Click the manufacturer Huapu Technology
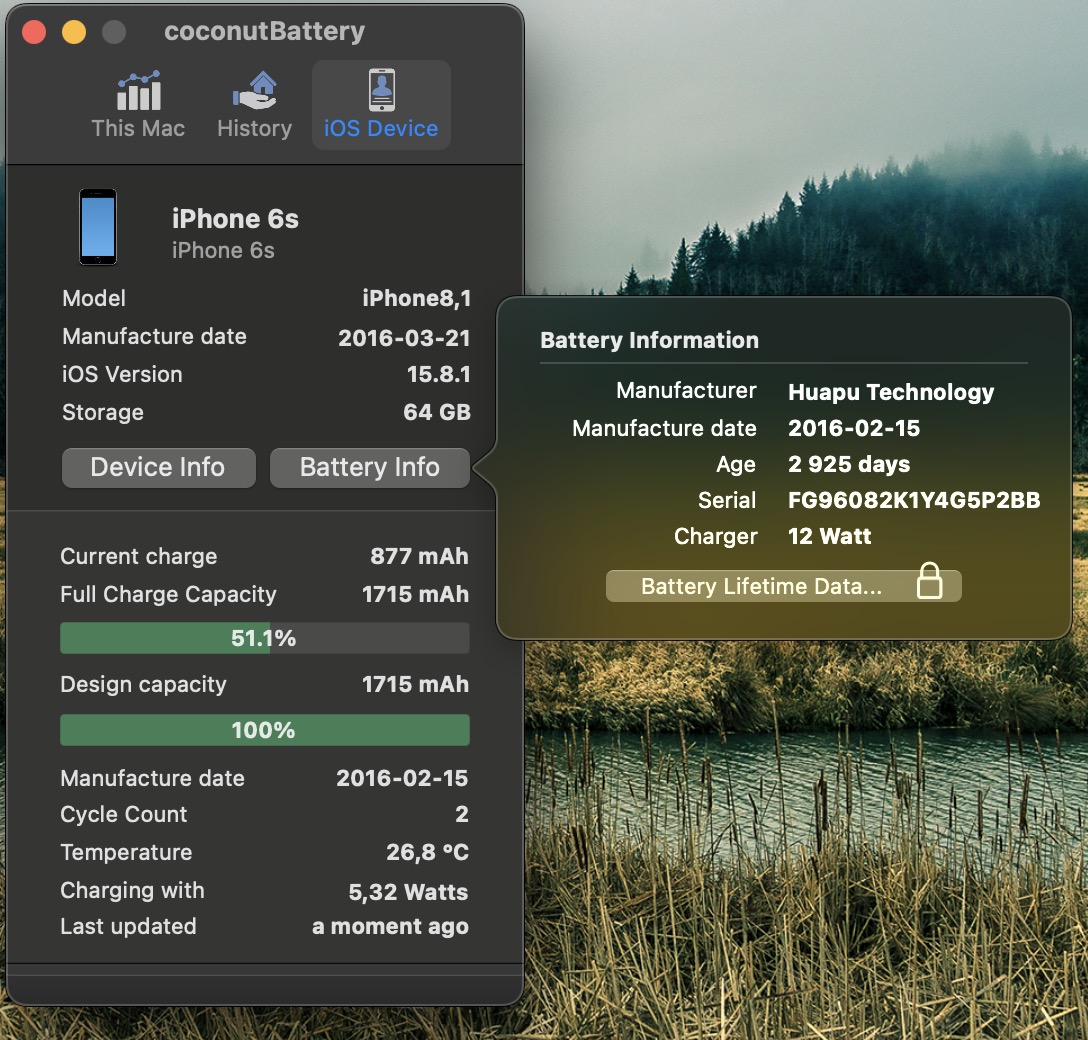This screenshot has height=1040, width=1088. coord(891,392)
